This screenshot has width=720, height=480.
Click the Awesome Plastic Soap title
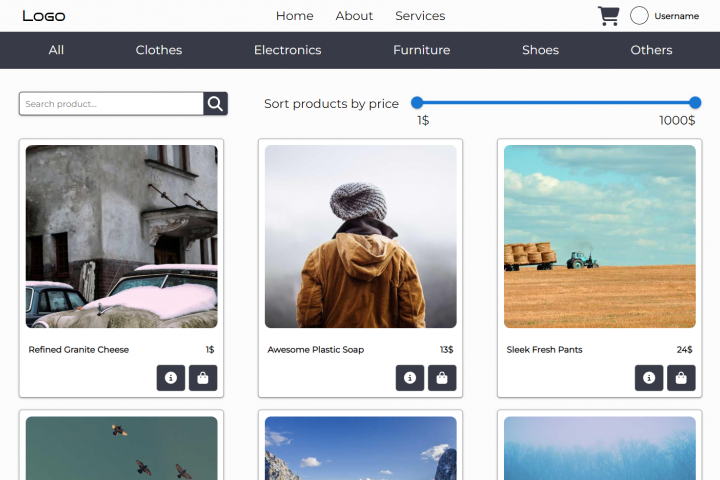point(316,350)
